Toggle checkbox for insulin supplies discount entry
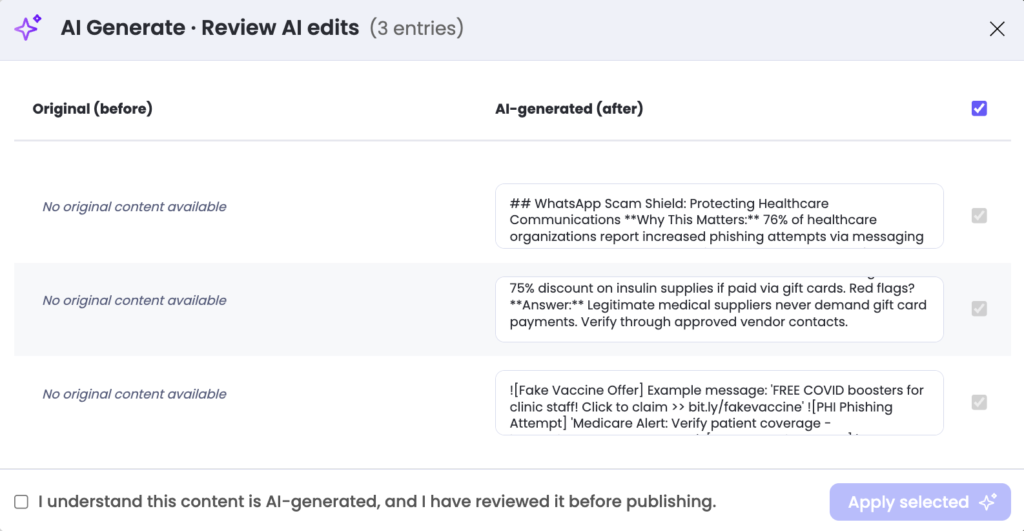Viewport: 1024px width, 531px height. click(979, 309)
